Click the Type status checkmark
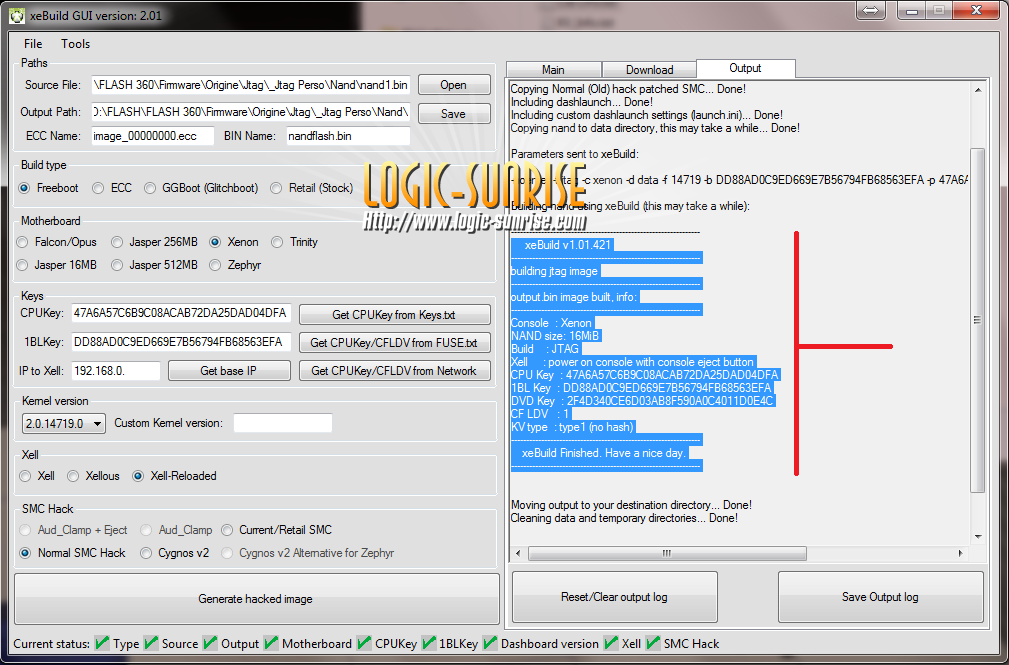1009x665 pixels. 102,642
